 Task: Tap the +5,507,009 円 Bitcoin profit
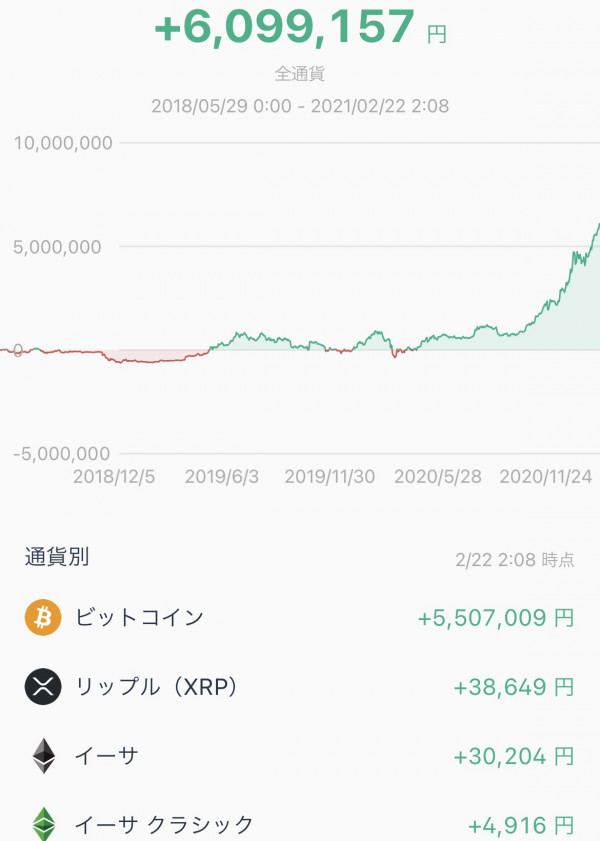coord(496,618)
